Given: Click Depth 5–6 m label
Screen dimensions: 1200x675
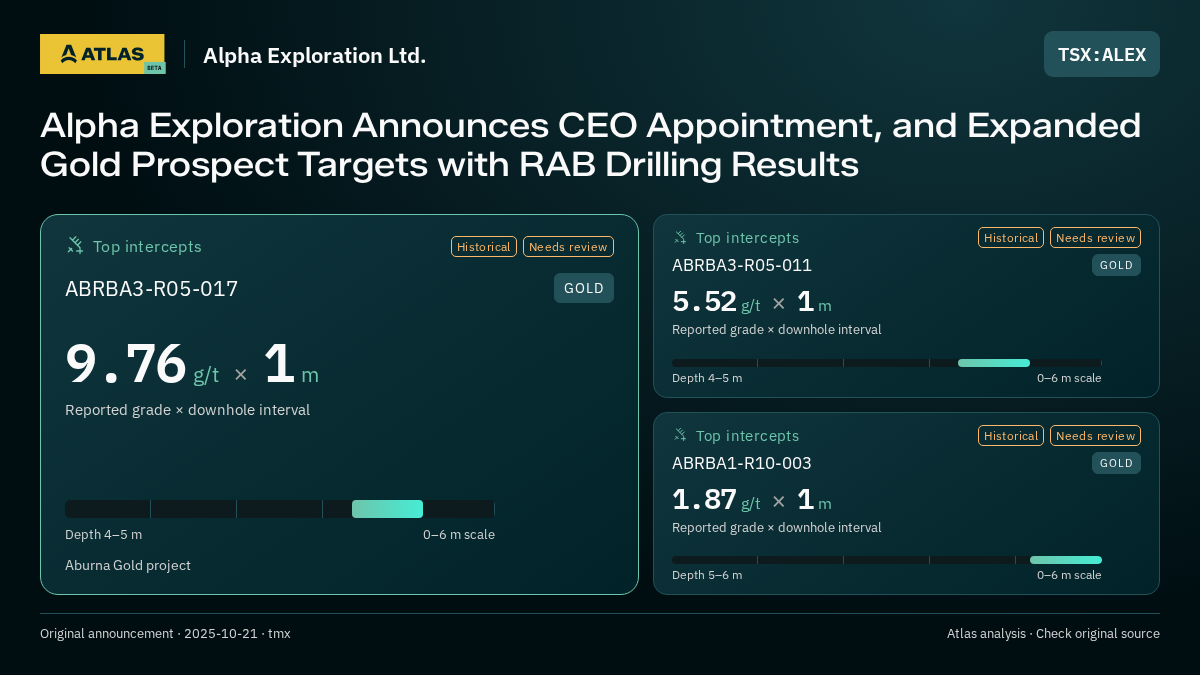Looking at the screenshot, I should [x=707, y=575].
